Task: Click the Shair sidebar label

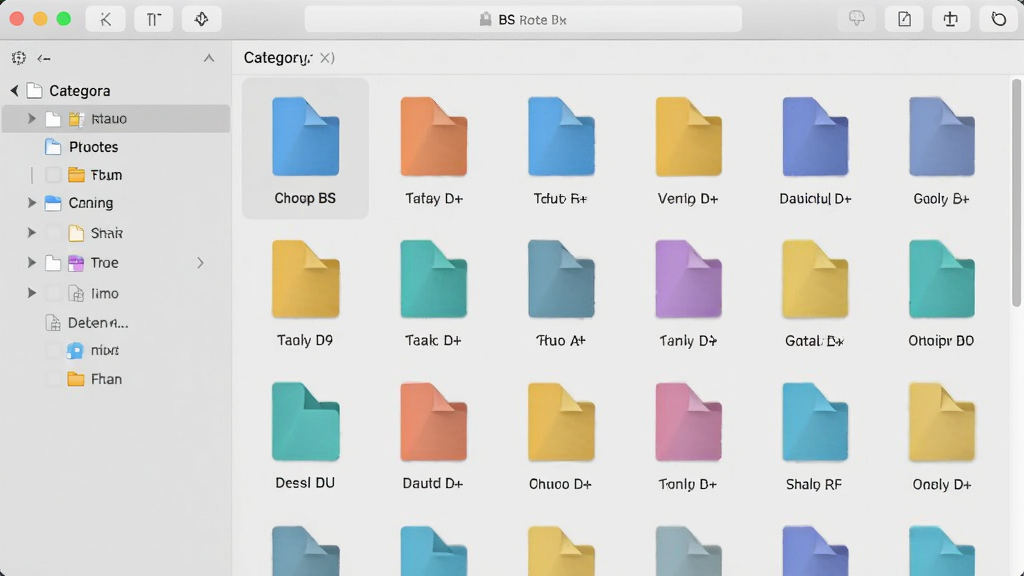Action: (106, 233)
